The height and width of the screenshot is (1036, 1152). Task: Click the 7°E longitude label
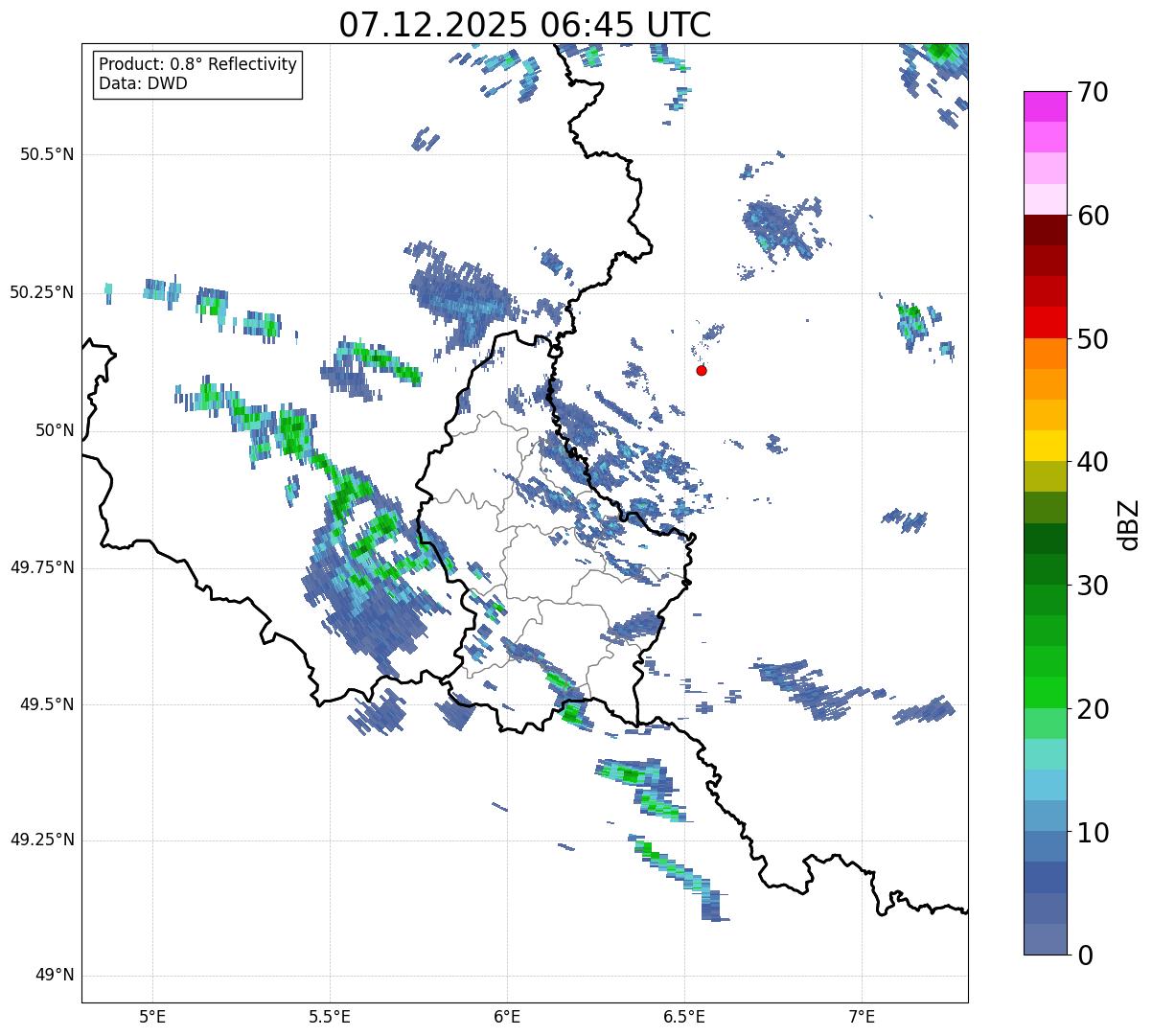pos(862,1017)
